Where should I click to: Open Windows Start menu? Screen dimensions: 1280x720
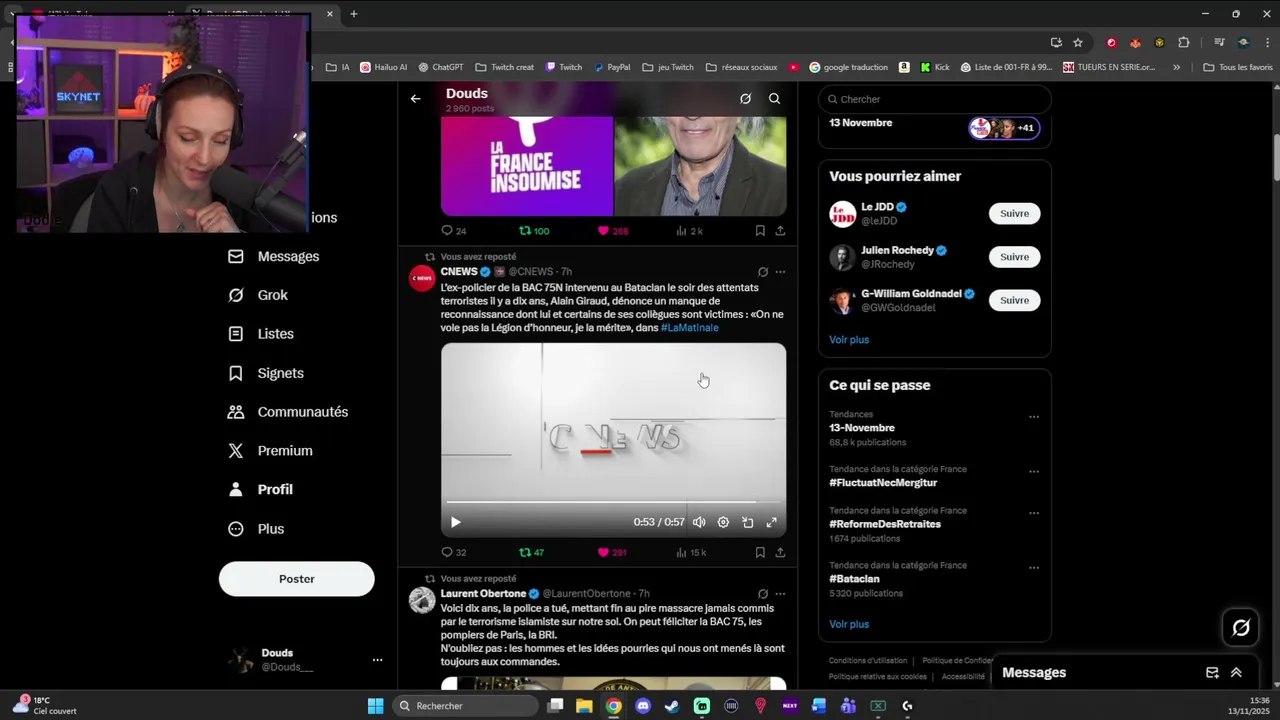point(375,706)
